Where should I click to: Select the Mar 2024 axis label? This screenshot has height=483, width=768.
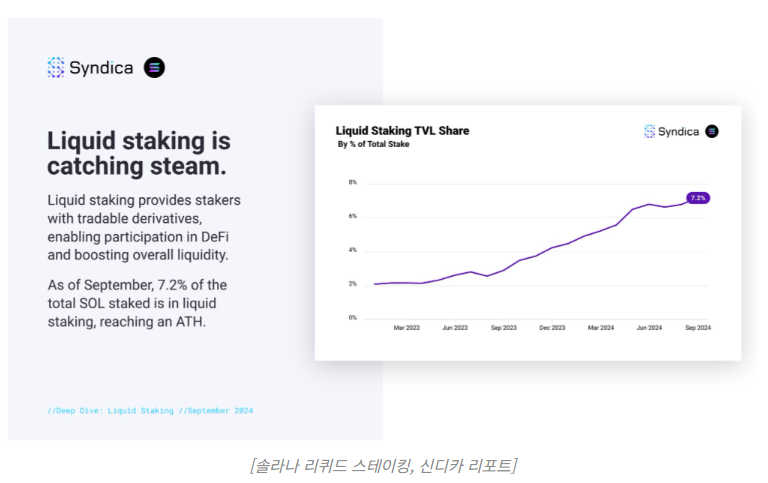pyautogui.click(x=601, y=327)
